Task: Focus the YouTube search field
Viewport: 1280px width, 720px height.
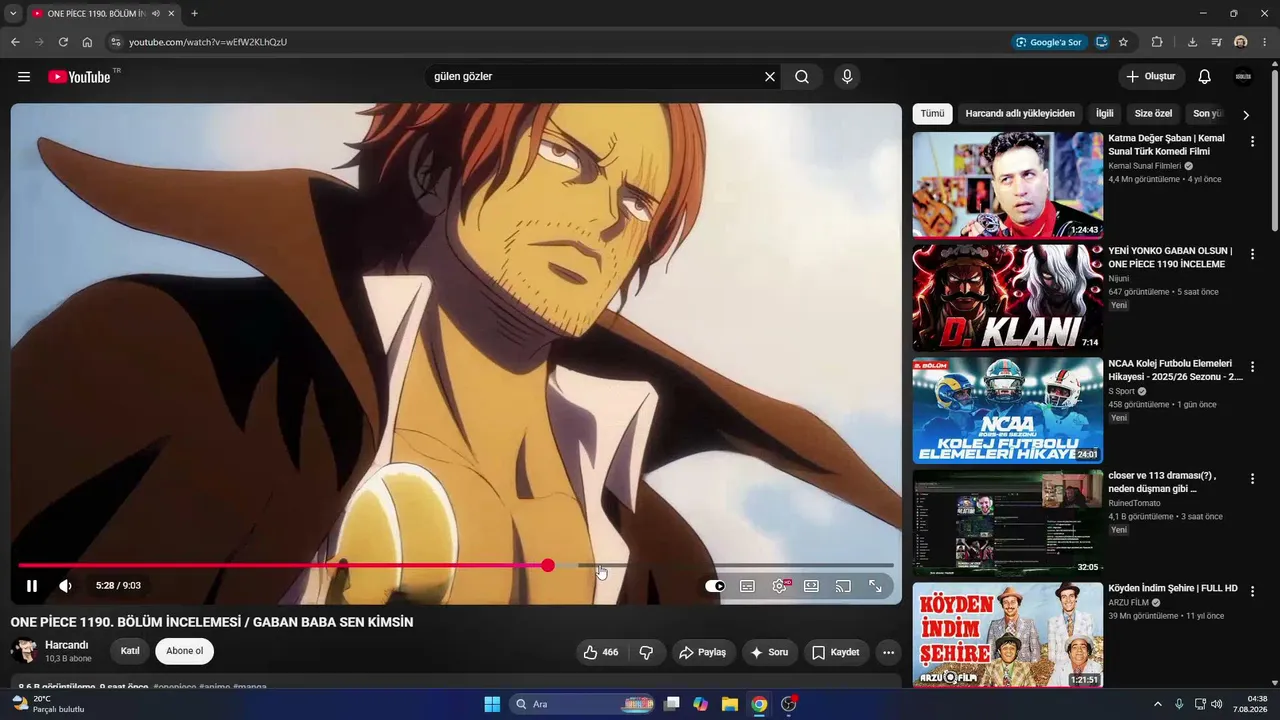Action: pyautogui.click(x=594, y=77)
